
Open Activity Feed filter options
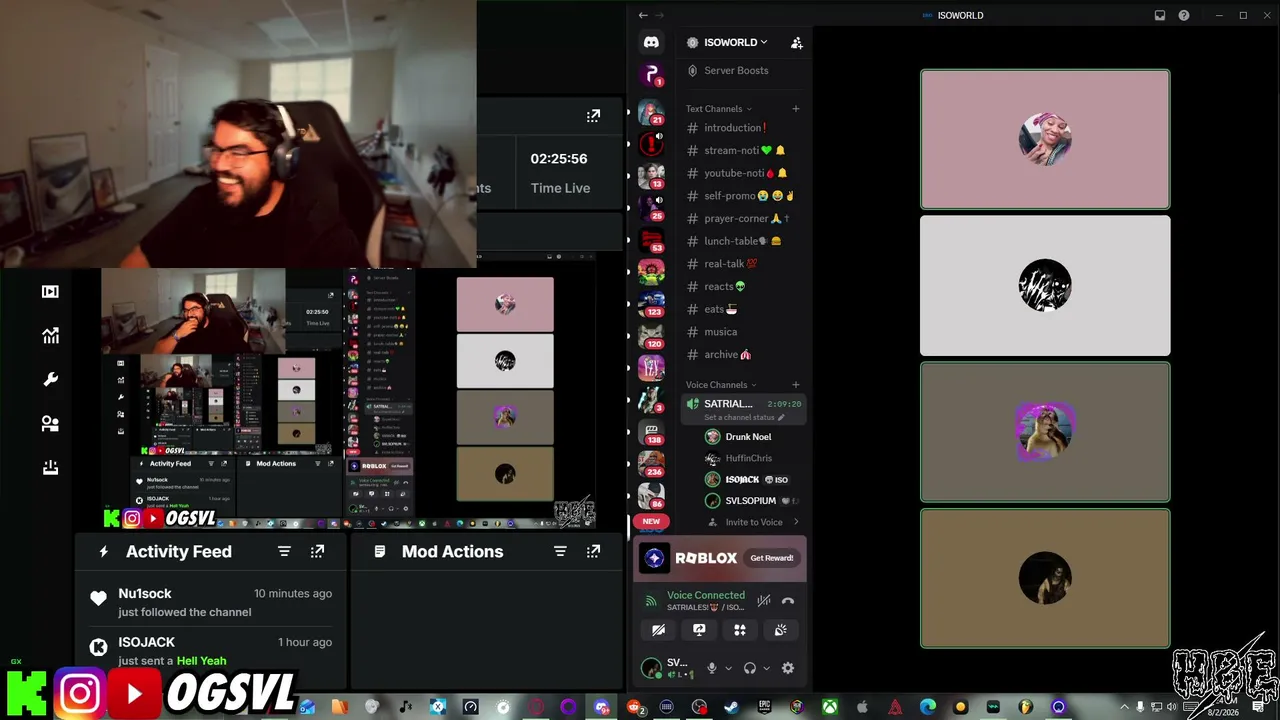pos(284,551)
